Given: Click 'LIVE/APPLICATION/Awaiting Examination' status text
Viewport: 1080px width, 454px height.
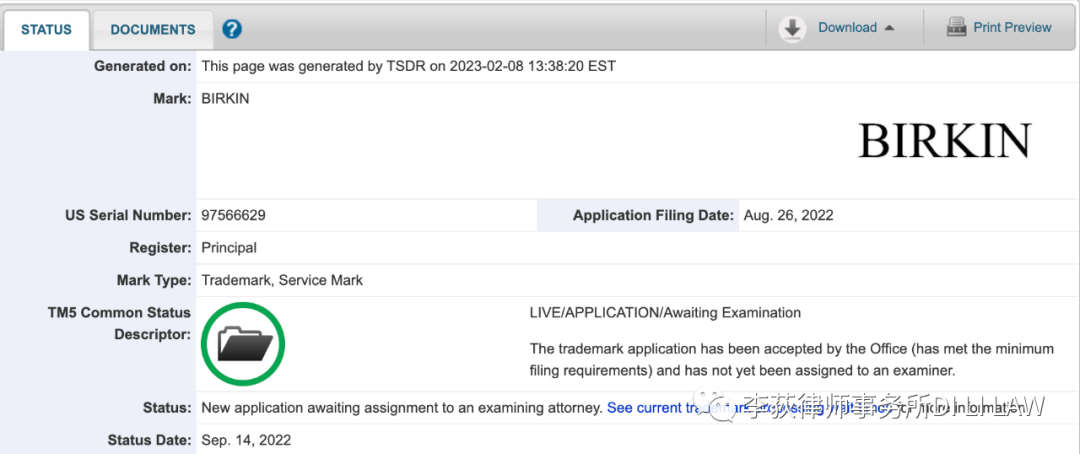Looking at the screenshot, I should (x=665, y=313).
